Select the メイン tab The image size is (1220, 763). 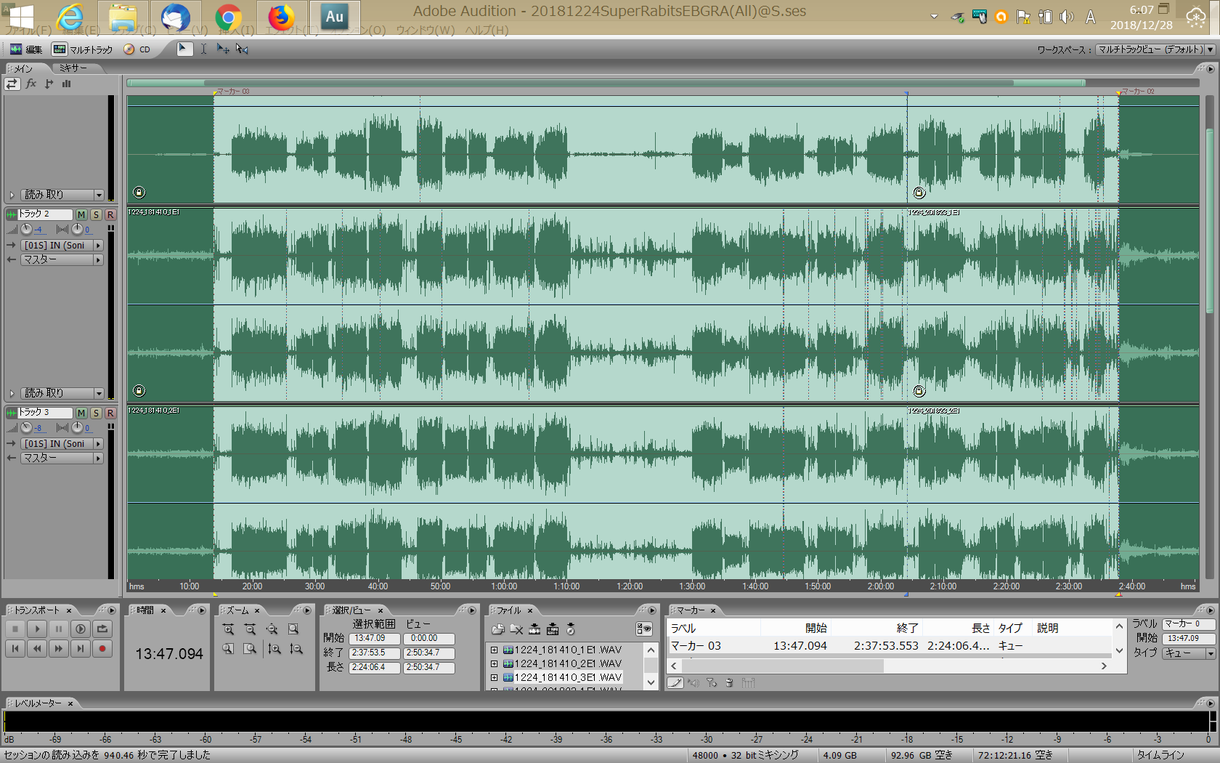click(23, 68)
